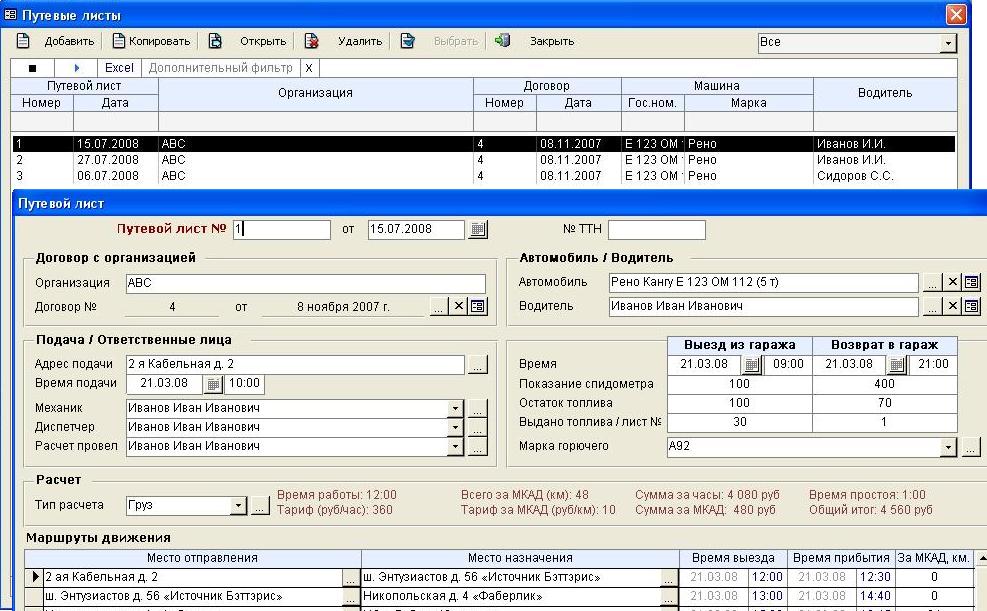Expand the Механик dropdown arrow
987x611 pixels.
(x=456, y=408)
